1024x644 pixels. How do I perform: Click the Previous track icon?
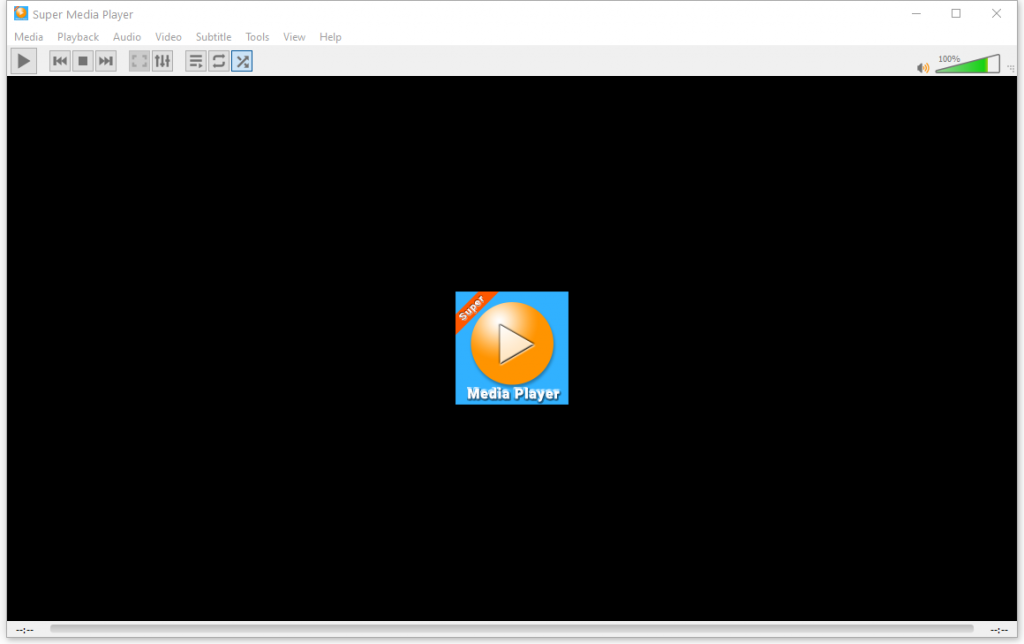[x=59, y=60]
